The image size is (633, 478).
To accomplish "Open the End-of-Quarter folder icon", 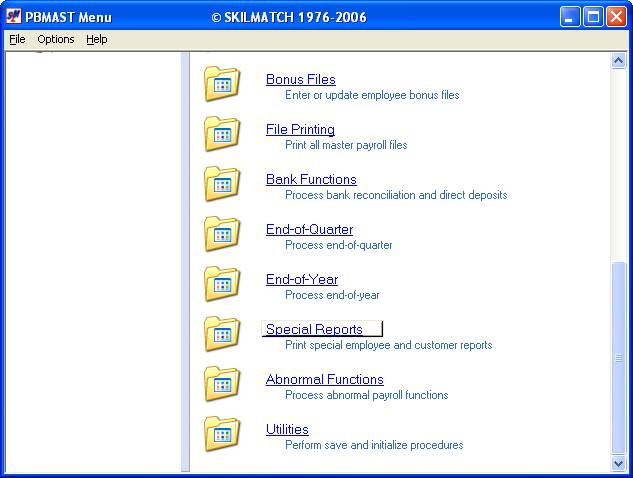I will (x=222, y=234).
